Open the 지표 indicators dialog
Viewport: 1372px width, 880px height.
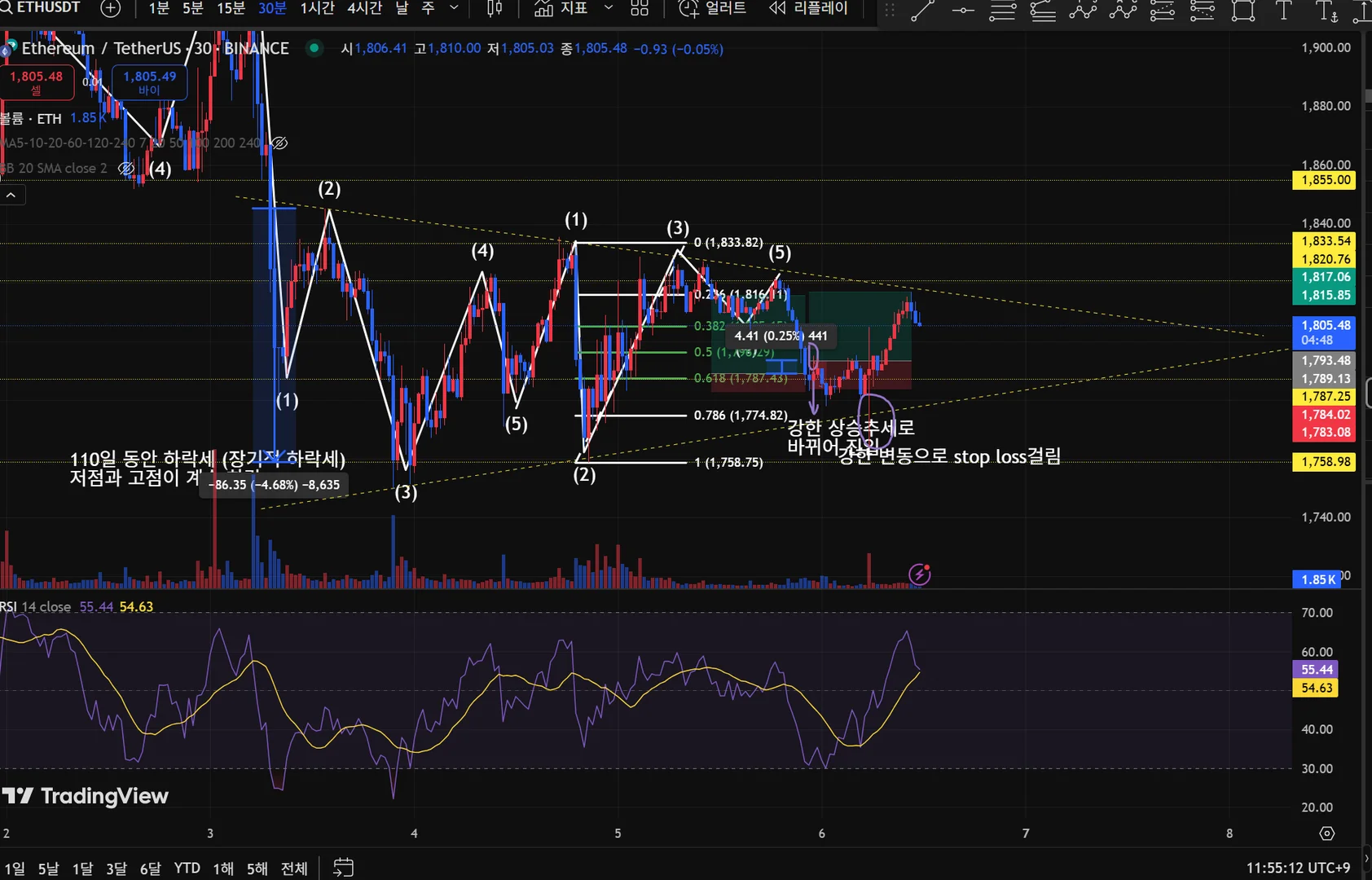click(x=561, y=8)
